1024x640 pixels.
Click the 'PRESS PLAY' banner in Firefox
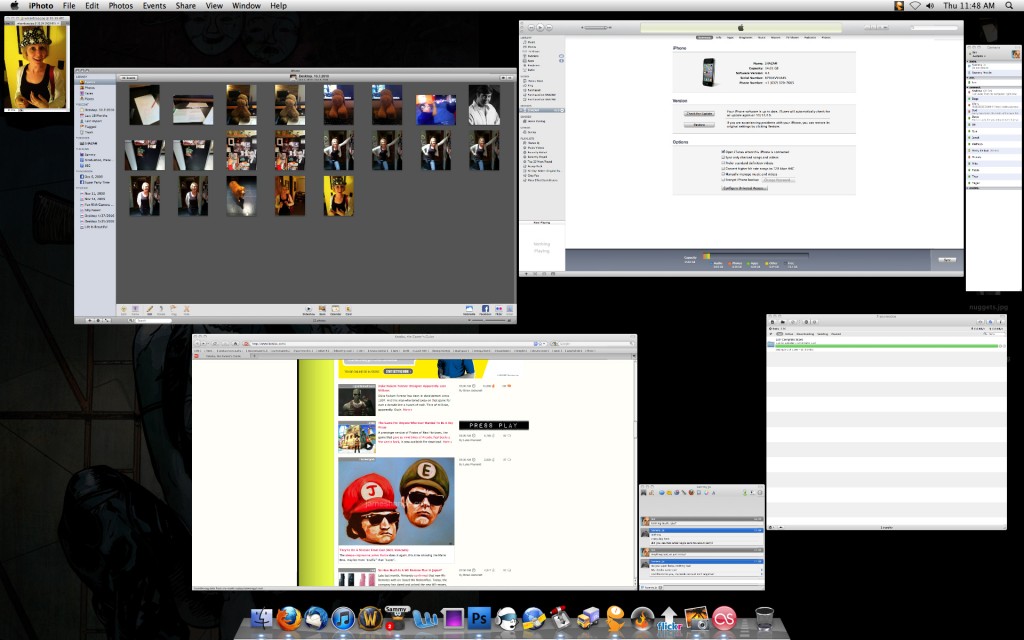tap(494, 425)
